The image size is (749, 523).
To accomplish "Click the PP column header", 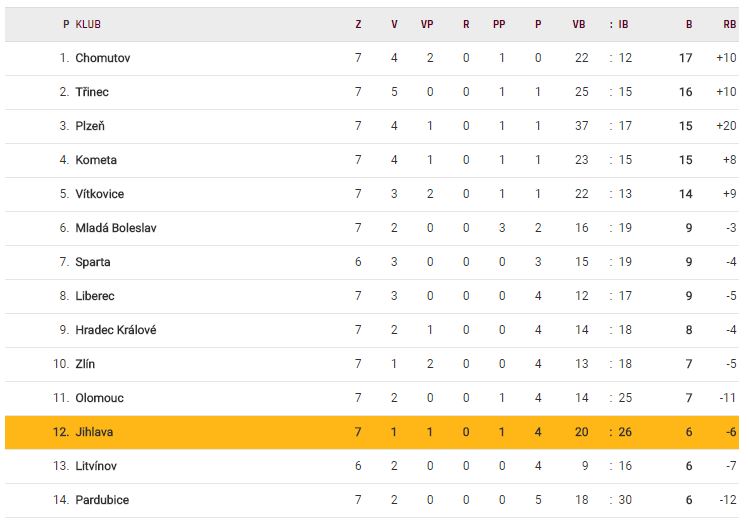I will coord(499,24).
